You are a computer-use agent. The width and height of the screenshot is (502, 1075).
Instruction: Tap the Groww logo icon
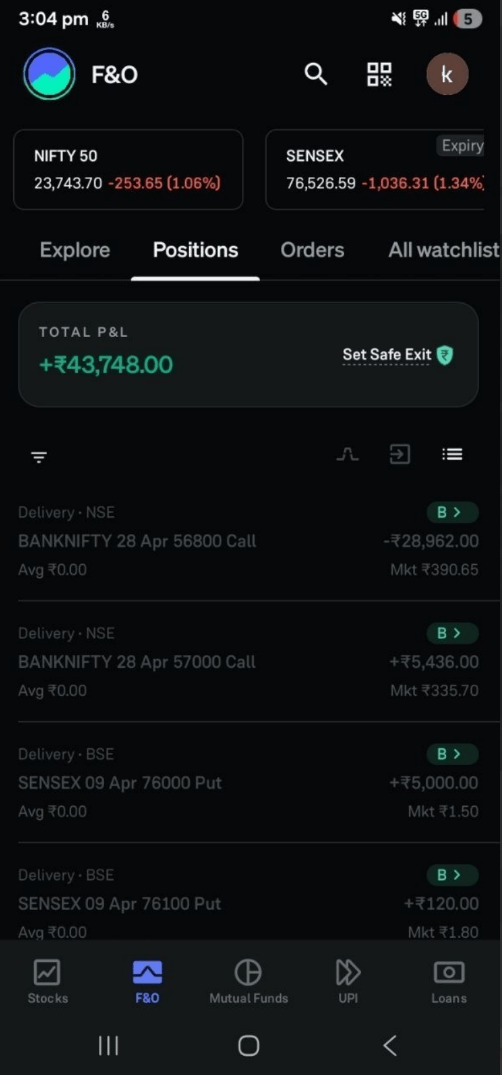point(49,74)
